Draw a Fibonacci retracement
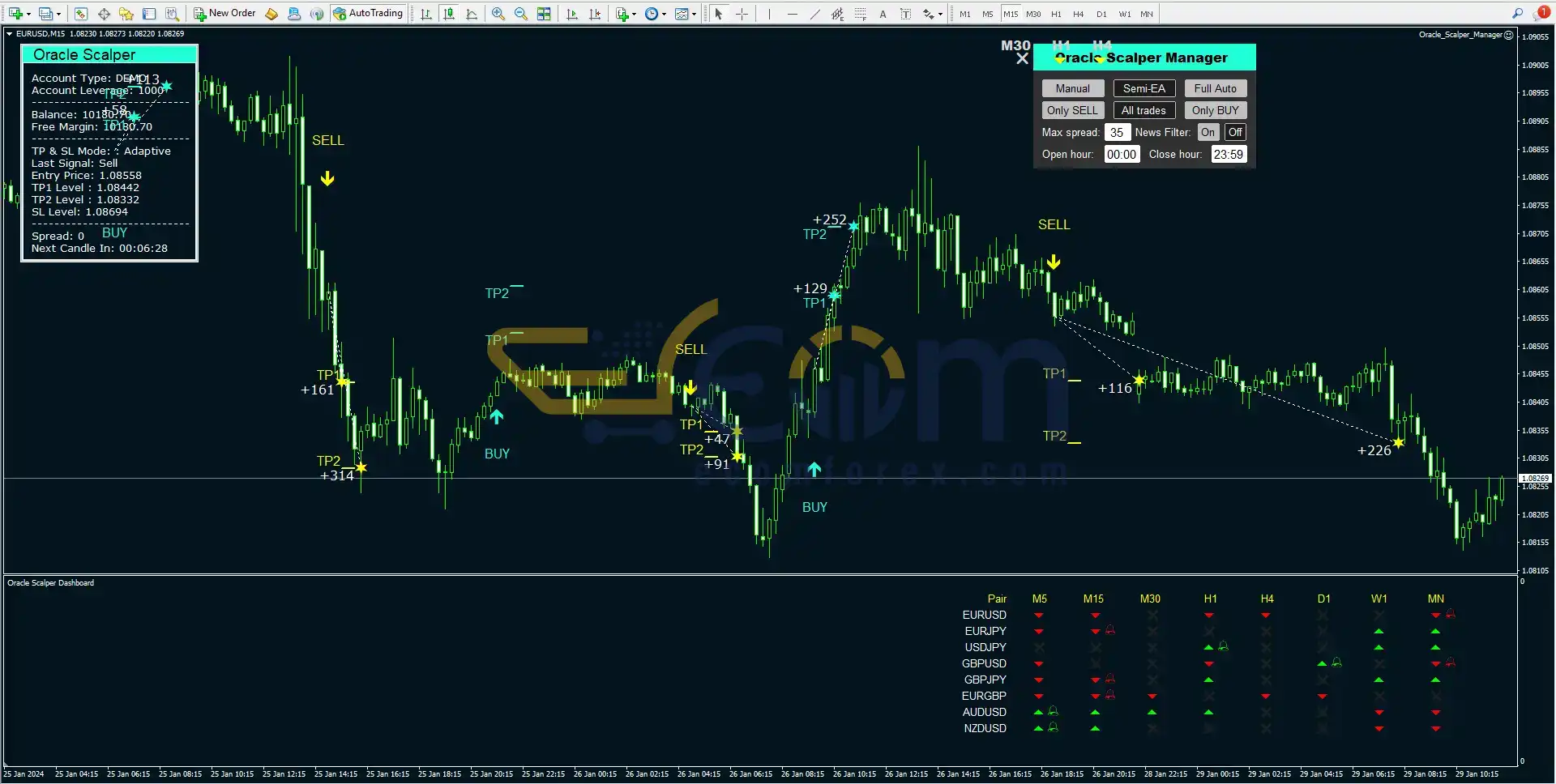 860,14
